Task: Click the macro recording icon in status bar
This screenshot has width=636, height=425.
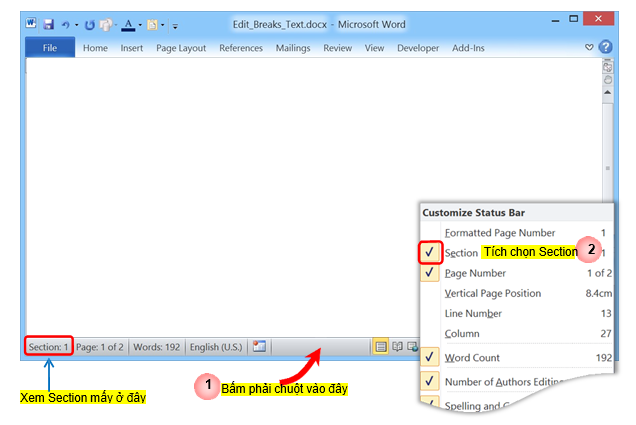Action: click(x=260, y=347)
